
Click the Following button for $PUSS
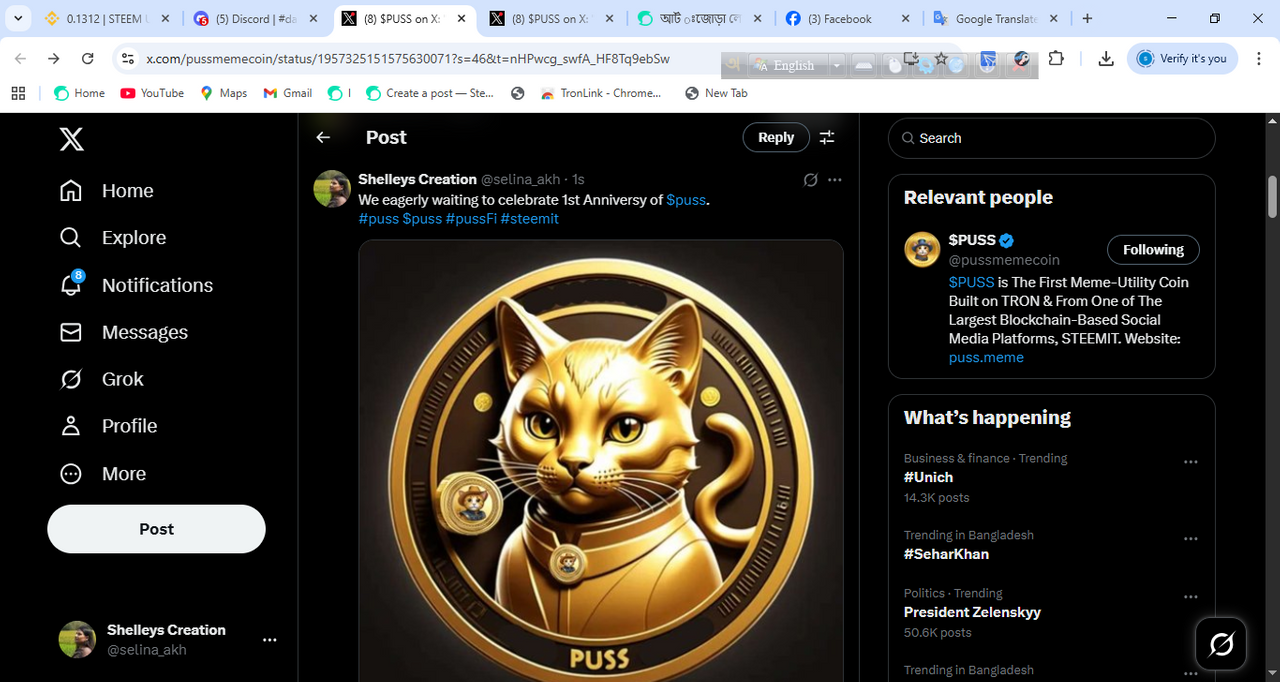(x=1153, y=250)
